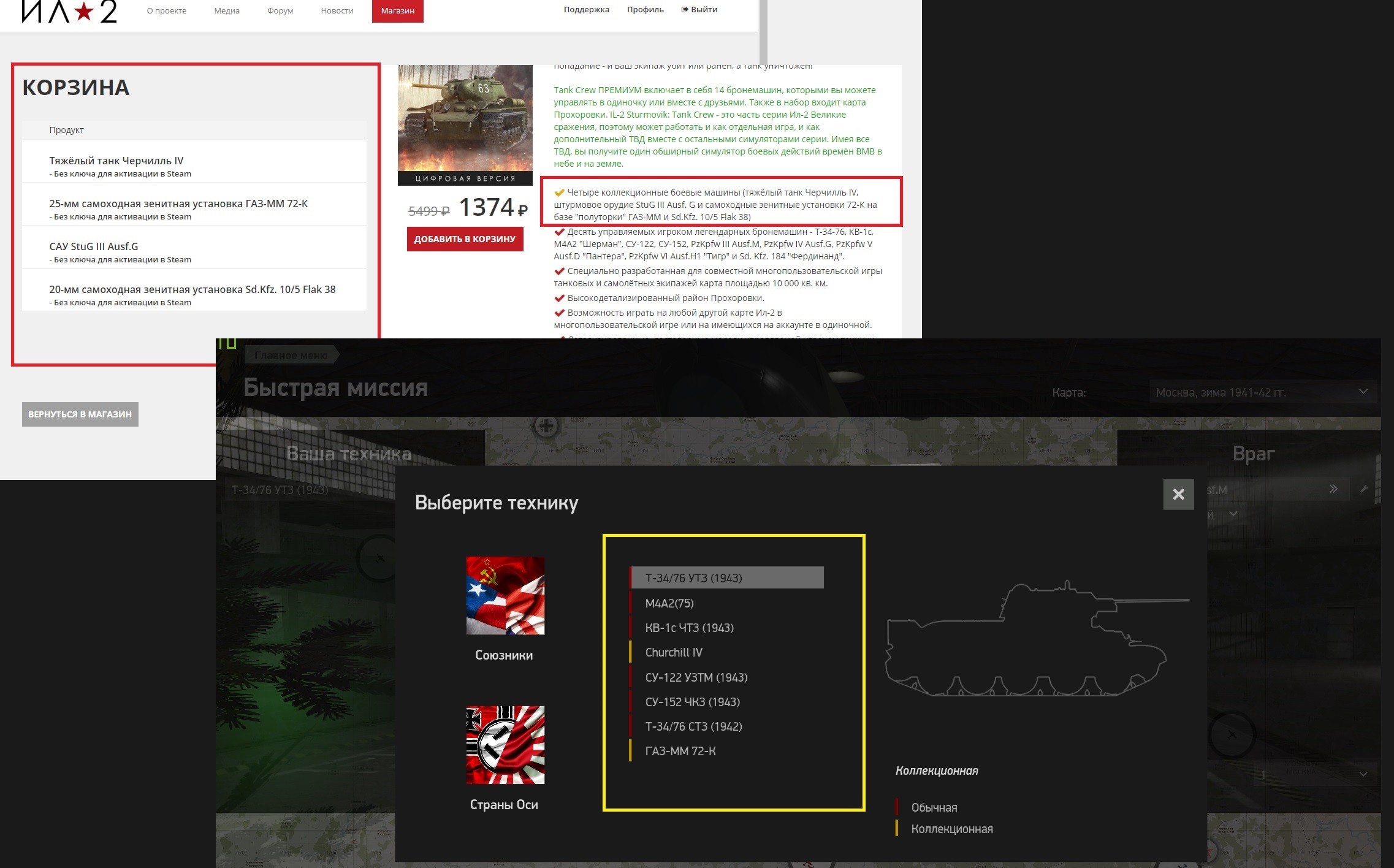Expand the dropdown below enemy vehicle
The image size is (1394, 868).
(x=1233, y=513)
